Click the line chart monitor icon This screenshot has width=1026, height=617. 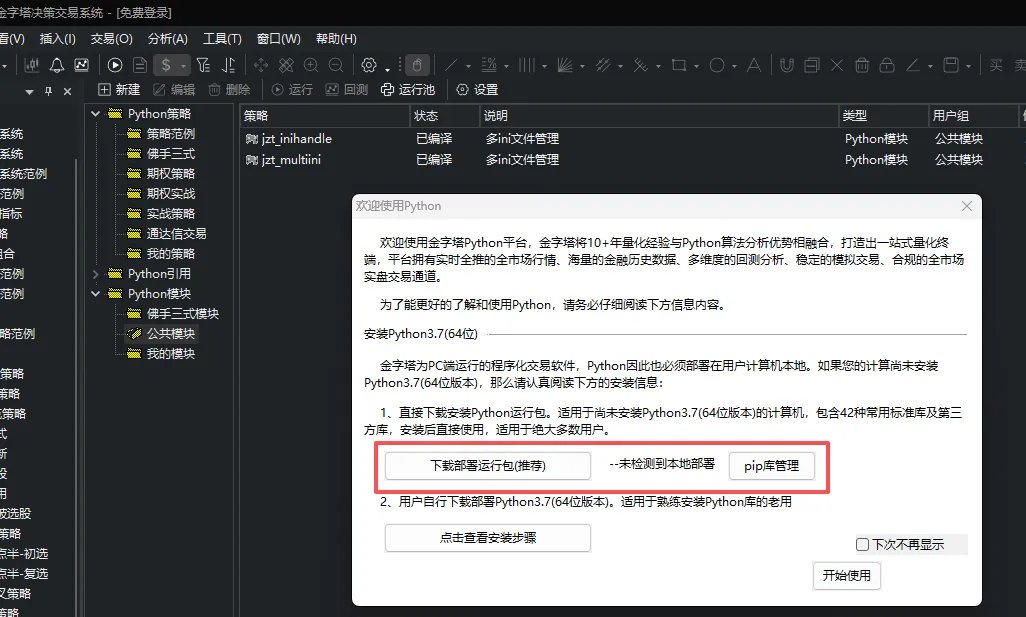(82, 65)
